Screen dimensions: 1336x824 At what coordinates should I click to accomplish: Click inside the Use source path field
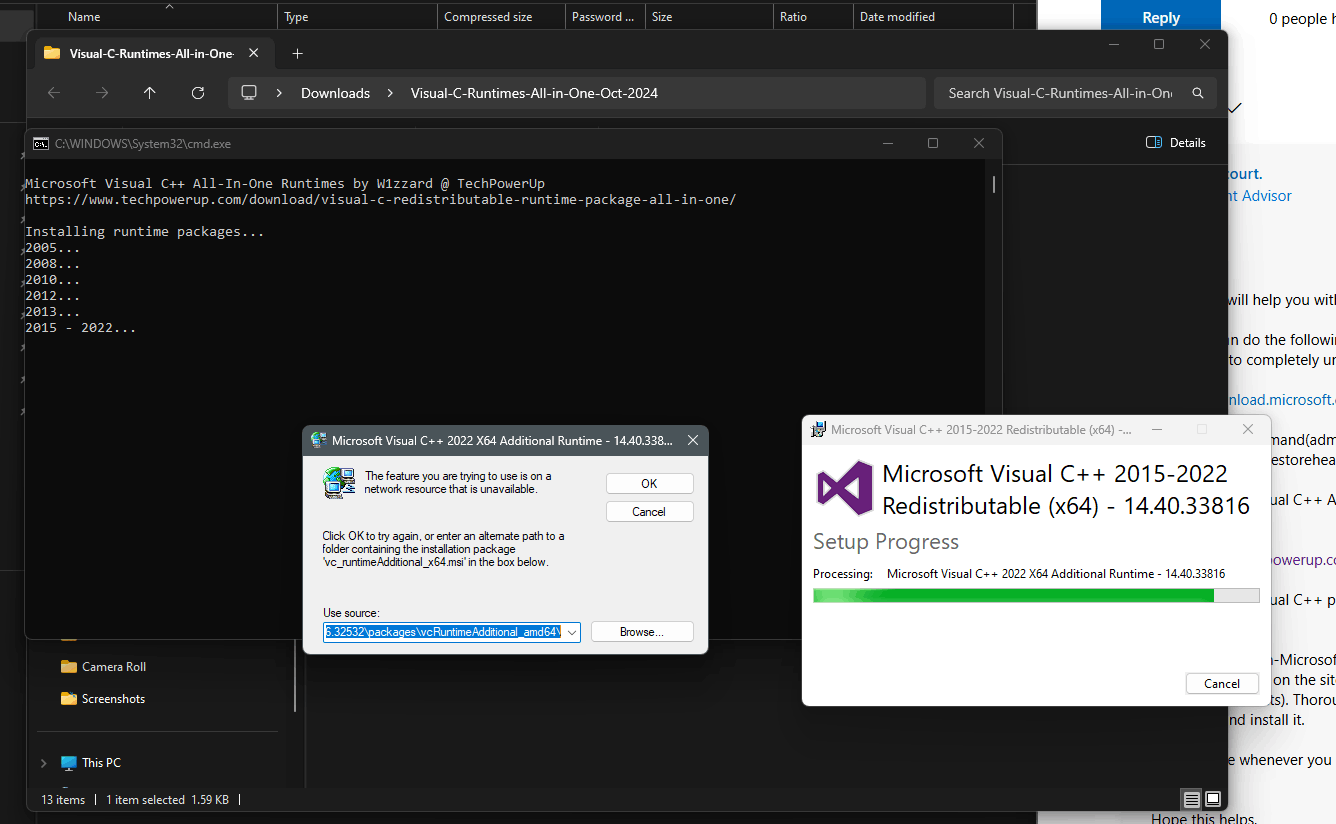pos(443,632)
